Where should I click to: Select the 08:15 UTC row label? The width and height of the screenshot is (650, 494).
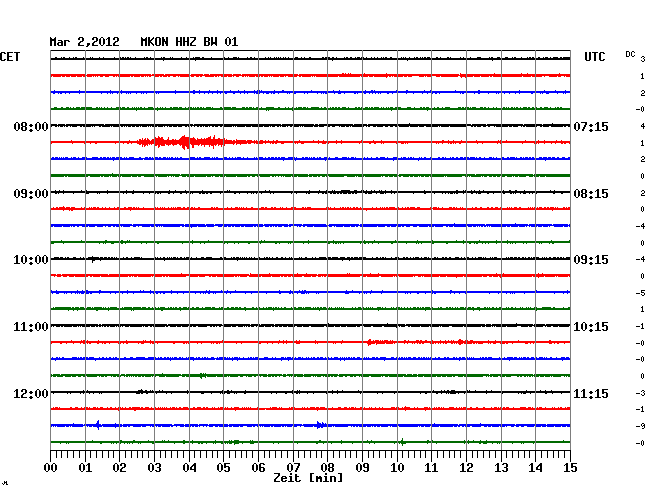click(x=591, y=194)
